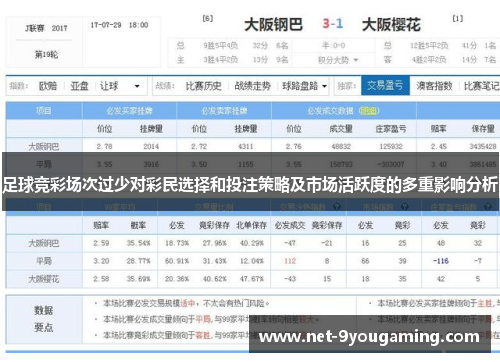The width and height of the screenshot is (500, 362).
Task: Click 大阪钢巴 row label in lower table
Action: click(x=44, y=243)
